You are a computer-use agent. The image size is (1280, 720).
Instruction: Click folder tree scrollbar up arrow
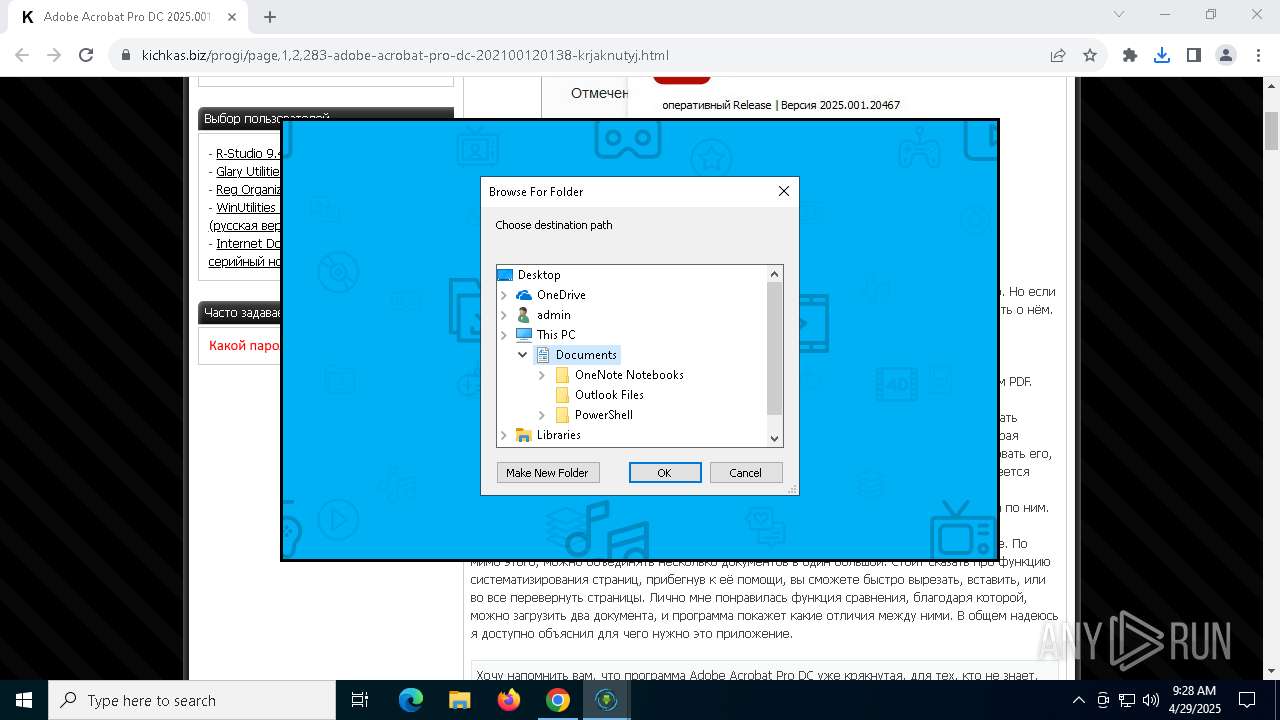point(774,274)
